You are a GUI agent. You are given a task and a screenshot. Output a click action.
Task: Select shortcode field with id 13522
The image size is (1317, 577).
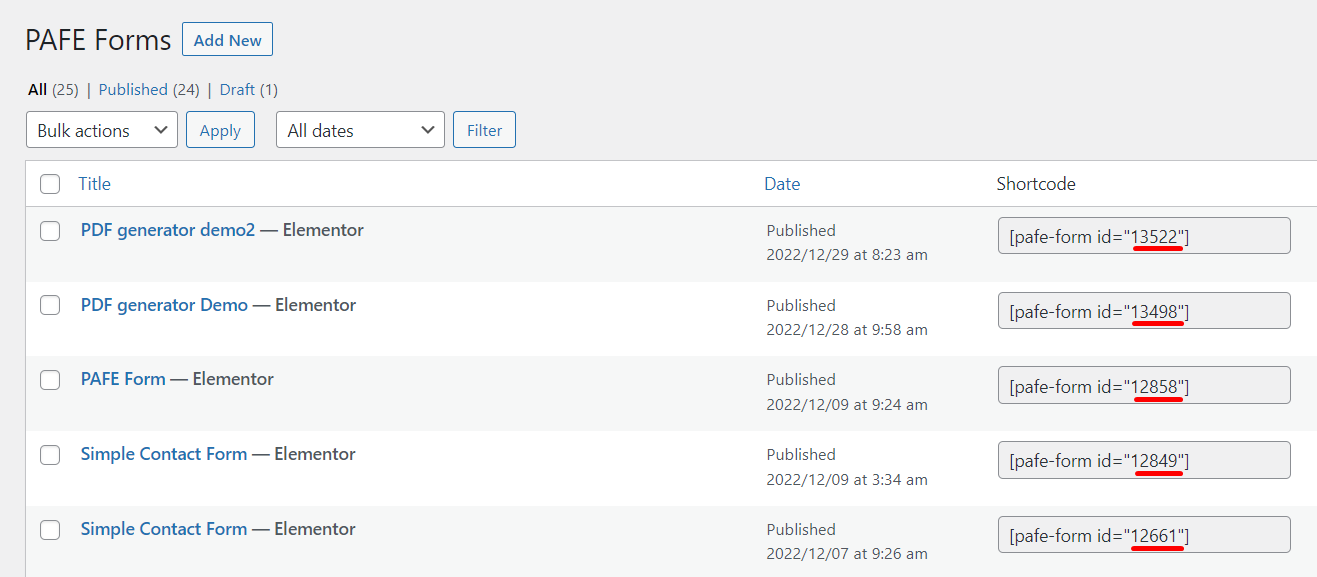pos(1144,236)
